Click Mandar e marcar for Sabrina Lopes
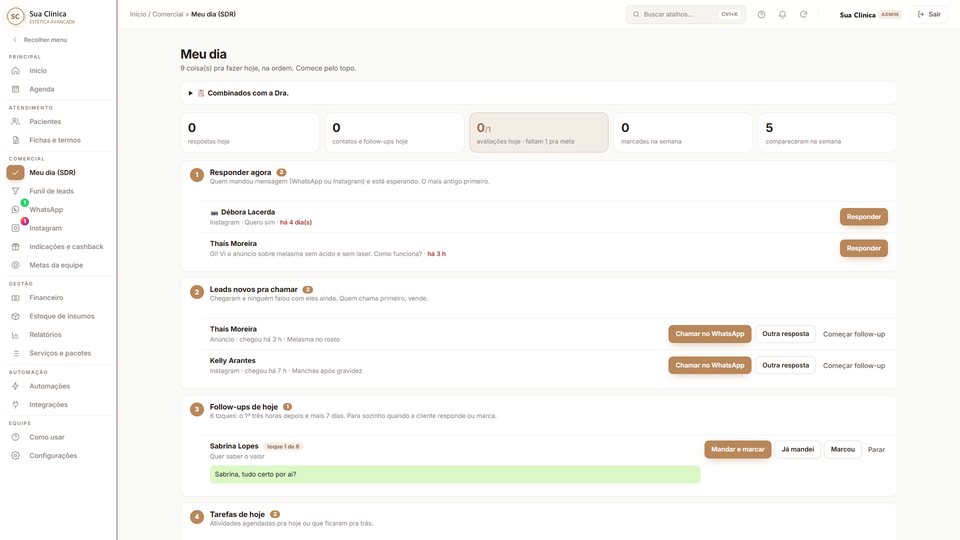Screen dimensions: 960x540 pos(738,449)
